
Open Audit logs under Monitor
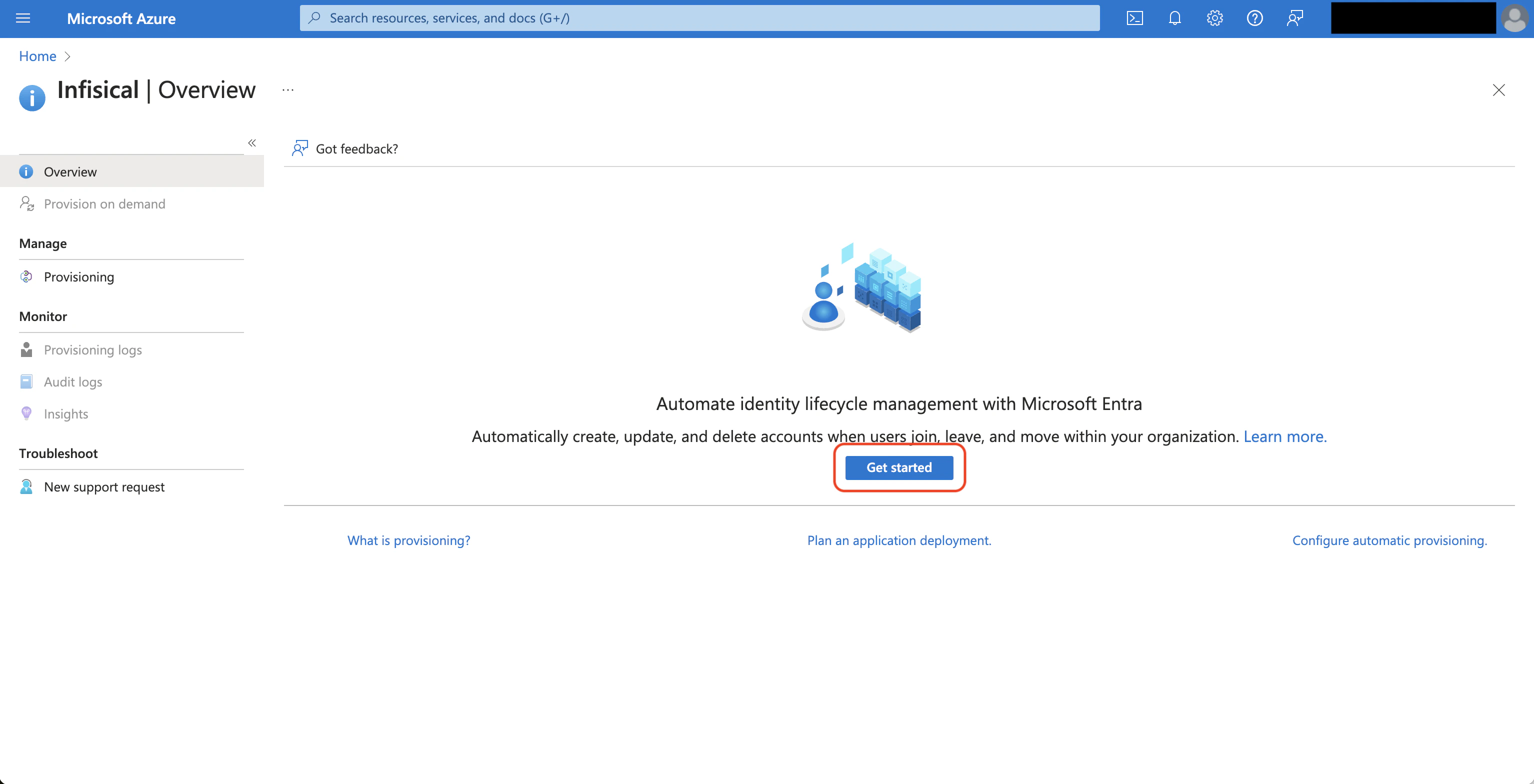[x=131, y=381]
